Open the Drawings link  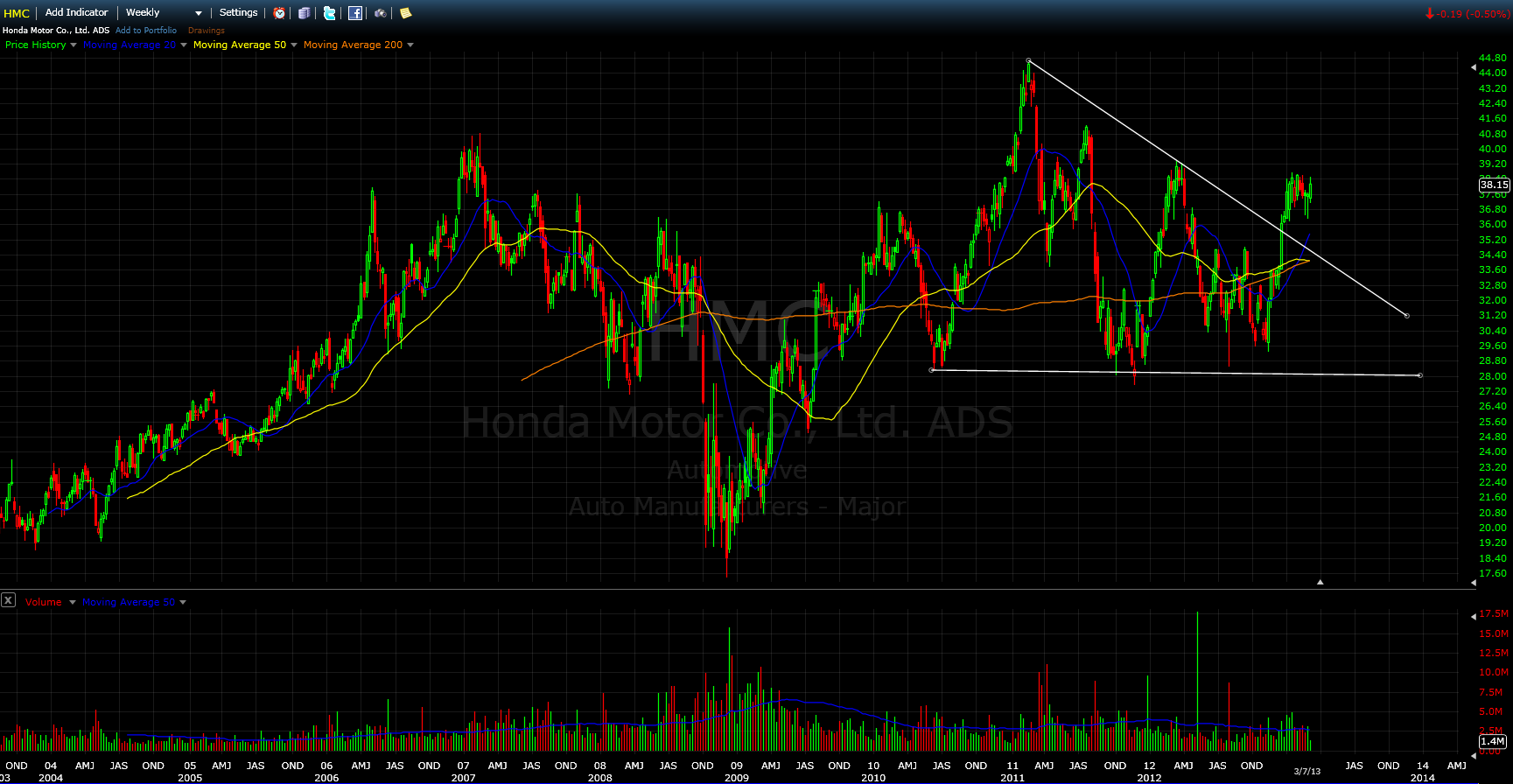coord(207,30)
